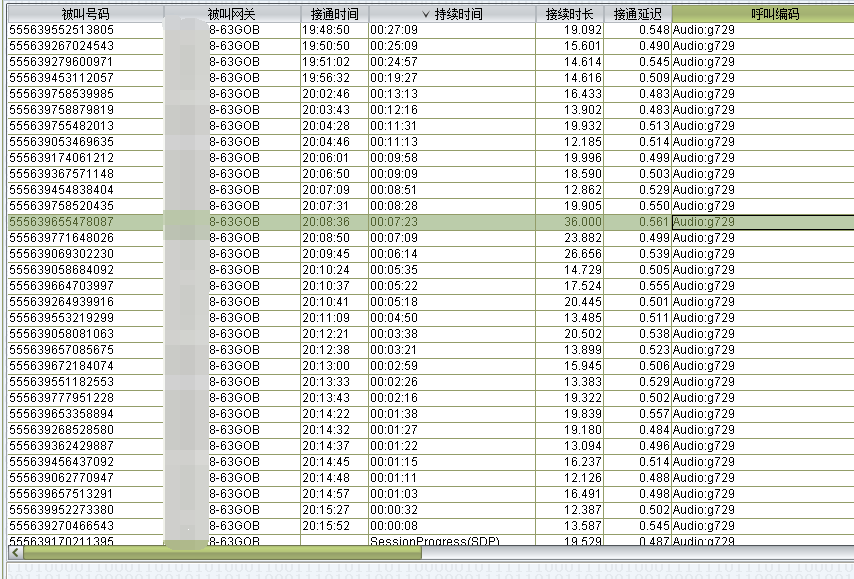Click 8-63GOB gateway in 19:48:50 row
The width and height of the screenshot is (854, 579).
(x=234, y=30)
